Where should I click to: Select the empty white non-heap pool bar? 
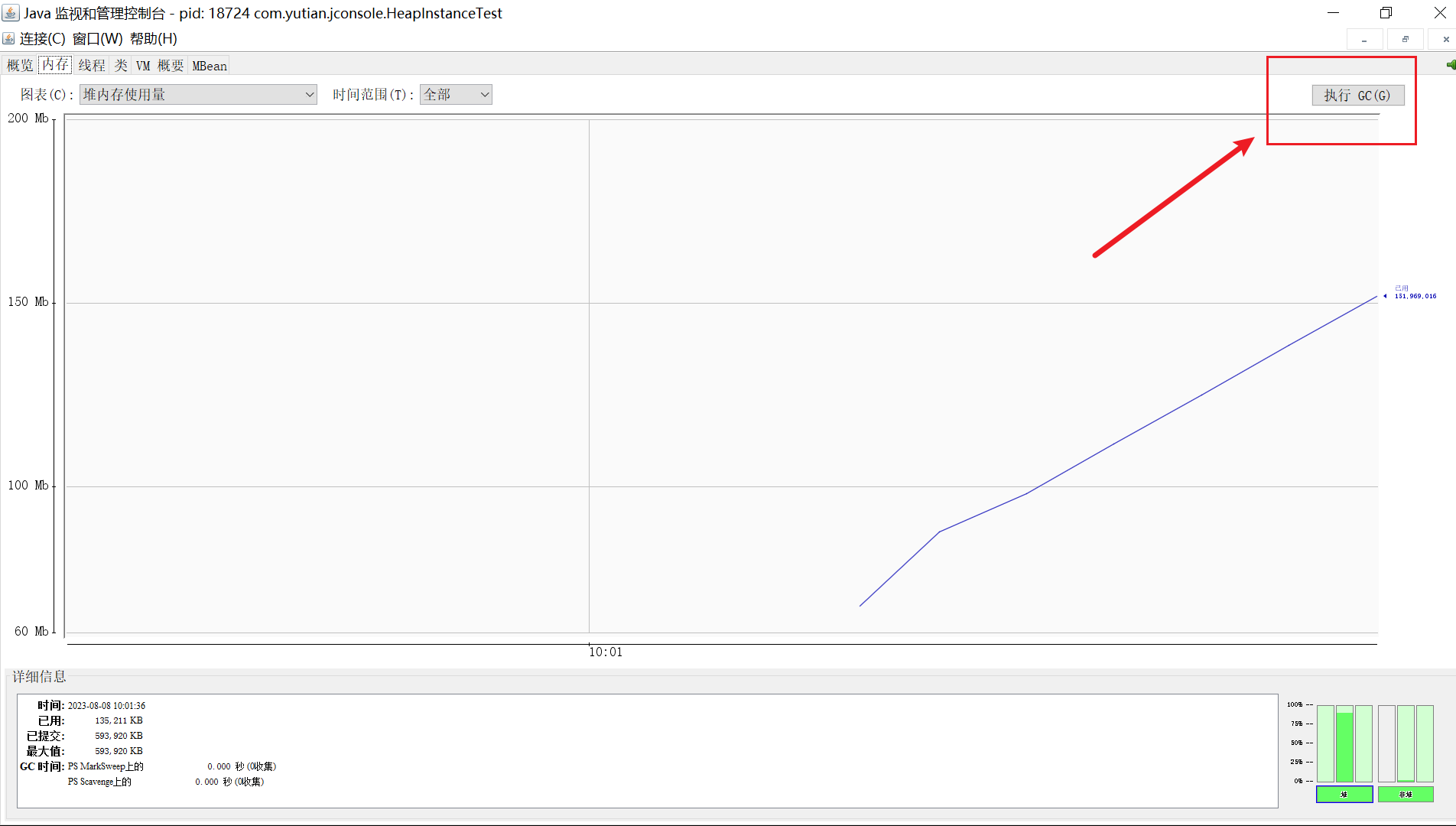click(x=1386, y=744)
